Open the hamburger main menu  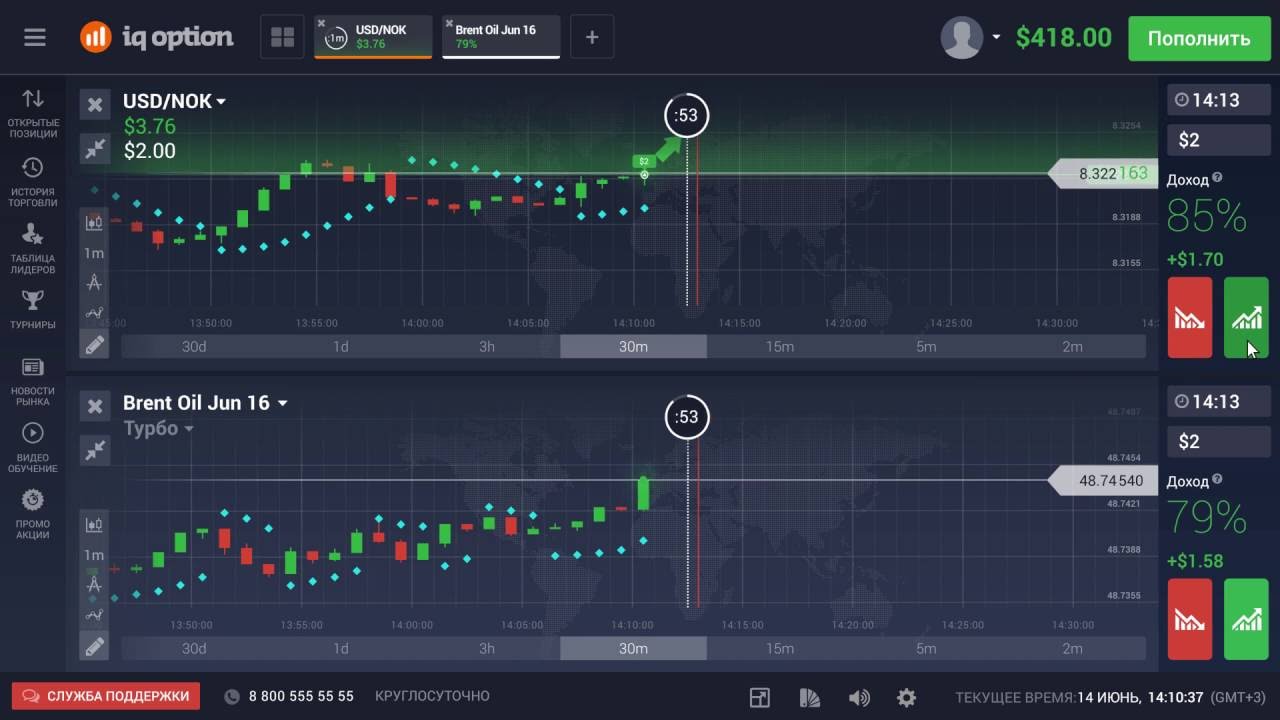click(35, 38)
